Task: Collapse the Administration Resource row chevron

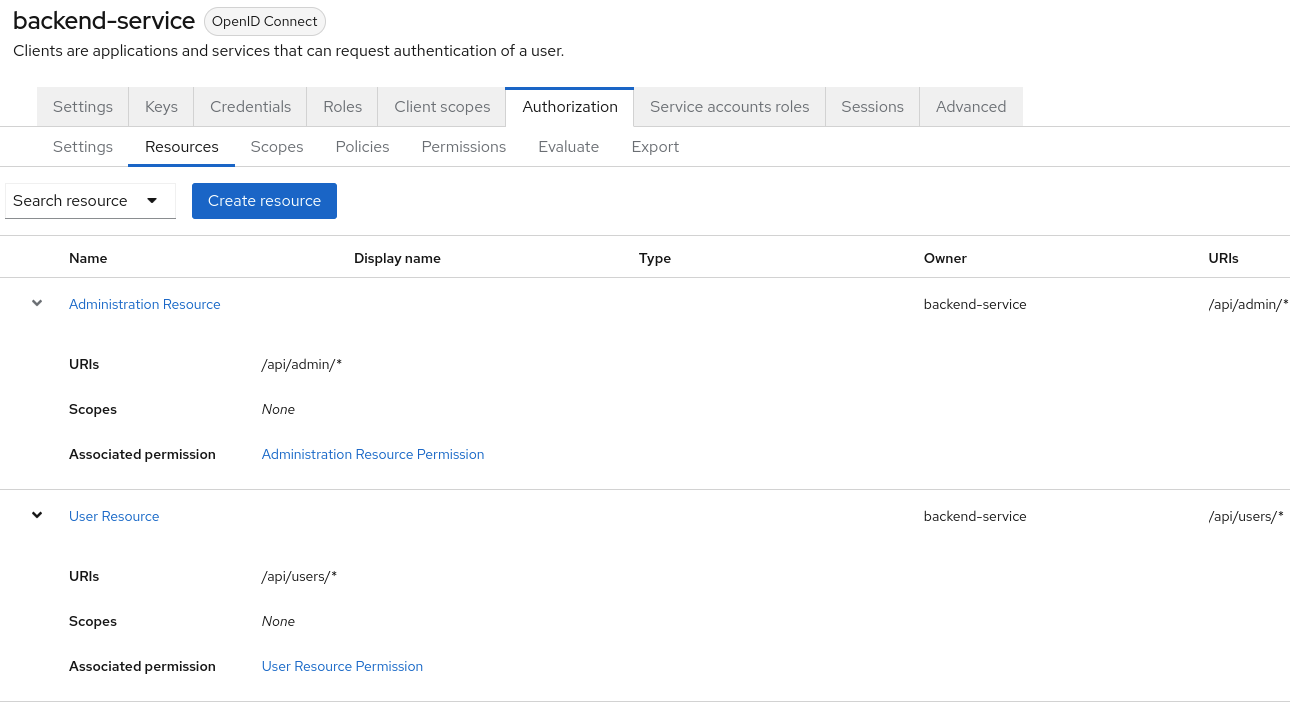Action: [37, 303]
